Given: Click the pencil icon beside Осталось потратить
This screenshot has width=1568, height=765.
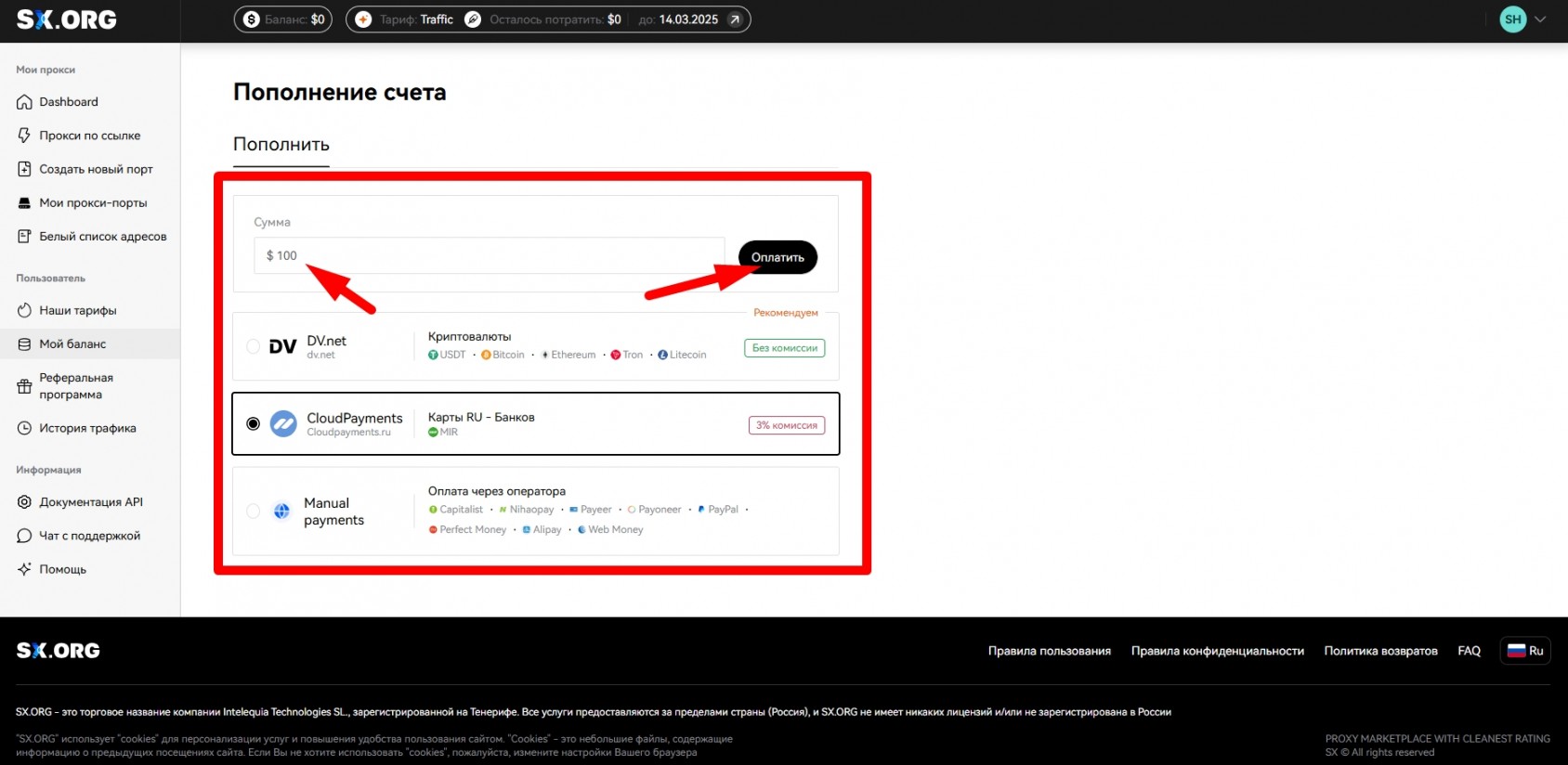Looking at the screenshot, I should tap(473, 19).
